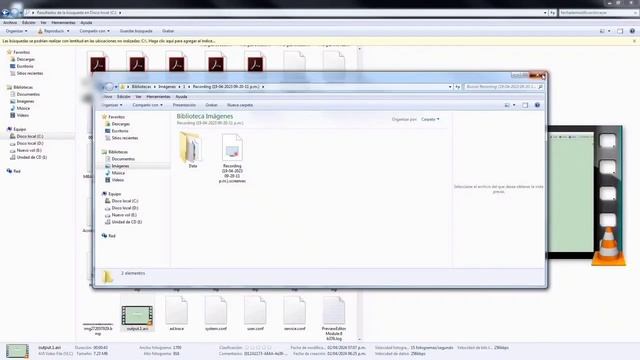Open address history dropdown in front window
This screenshot has height=360, width=640.
[450, 87]
